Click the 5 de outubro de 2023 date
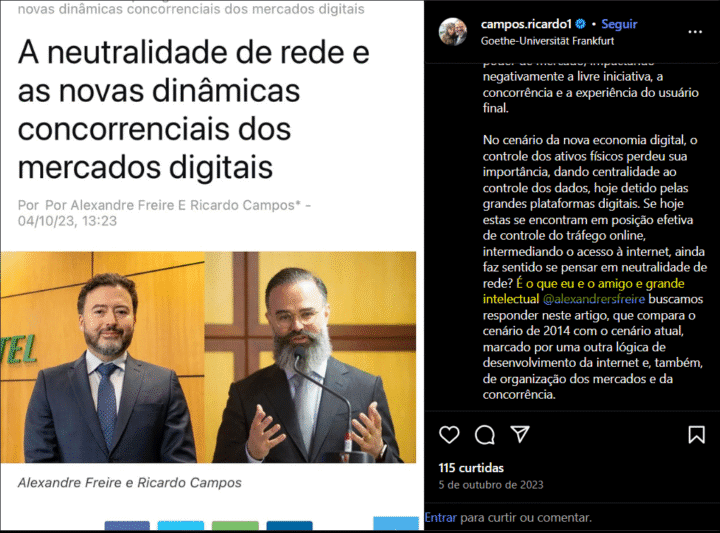720x533 pixels. coord(490,485)
